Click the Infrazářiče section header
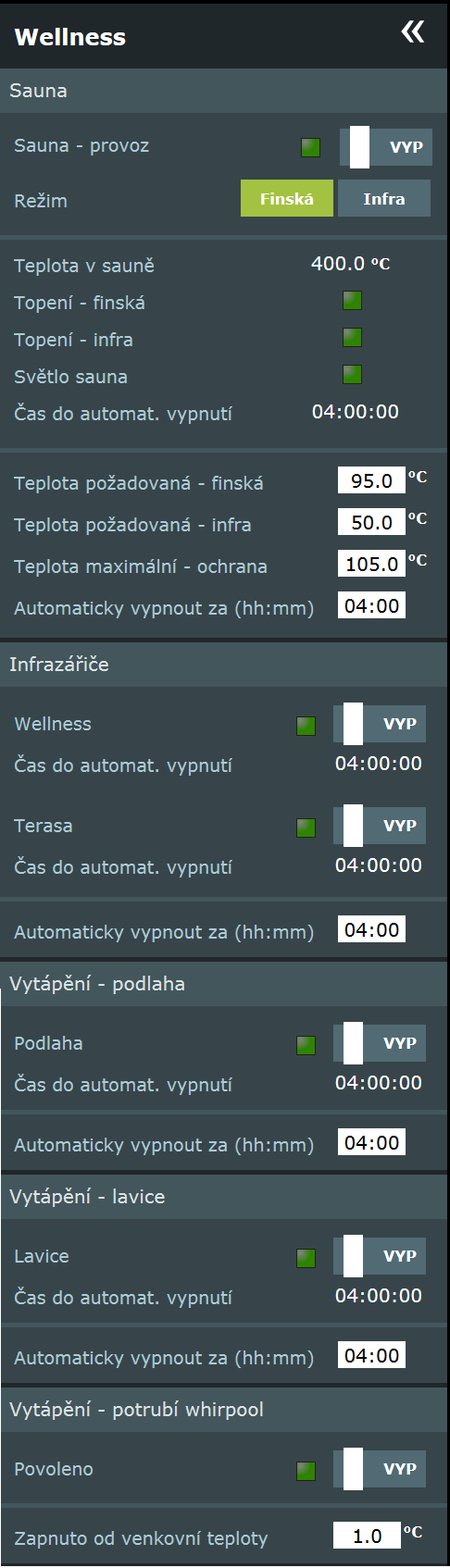The width and height of the screenshot is (450, 1568). coord(224,665)
